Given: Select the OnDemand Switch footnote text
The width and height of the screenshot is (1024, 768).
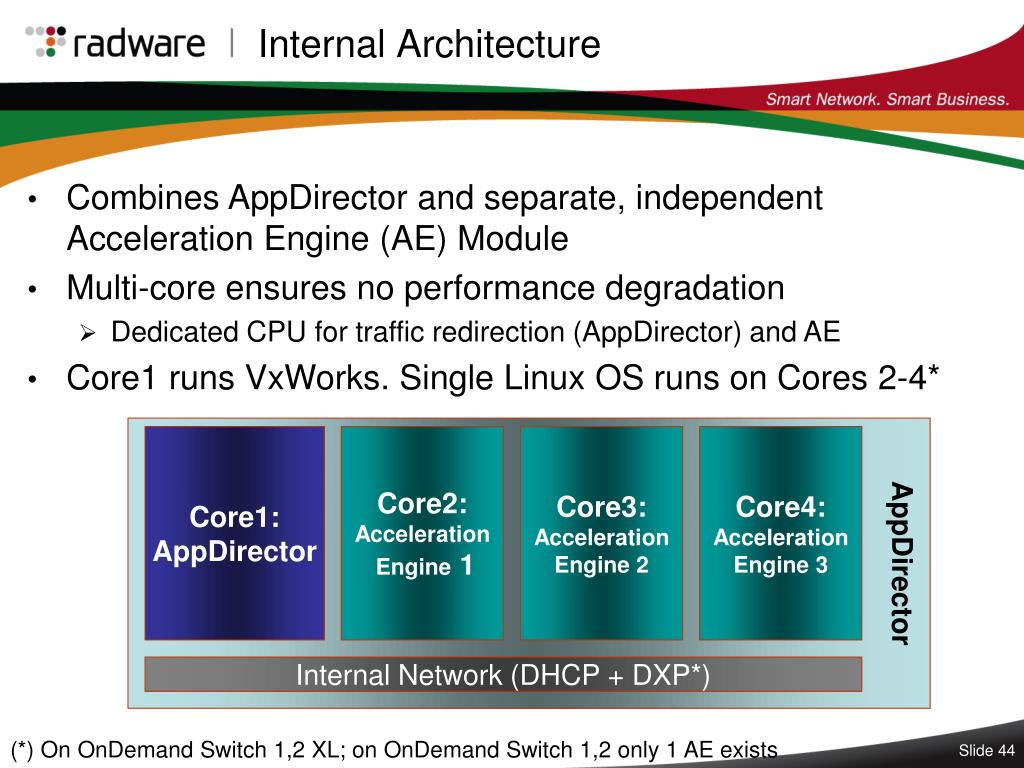Looking at the screenshot, I should point(394,750).
